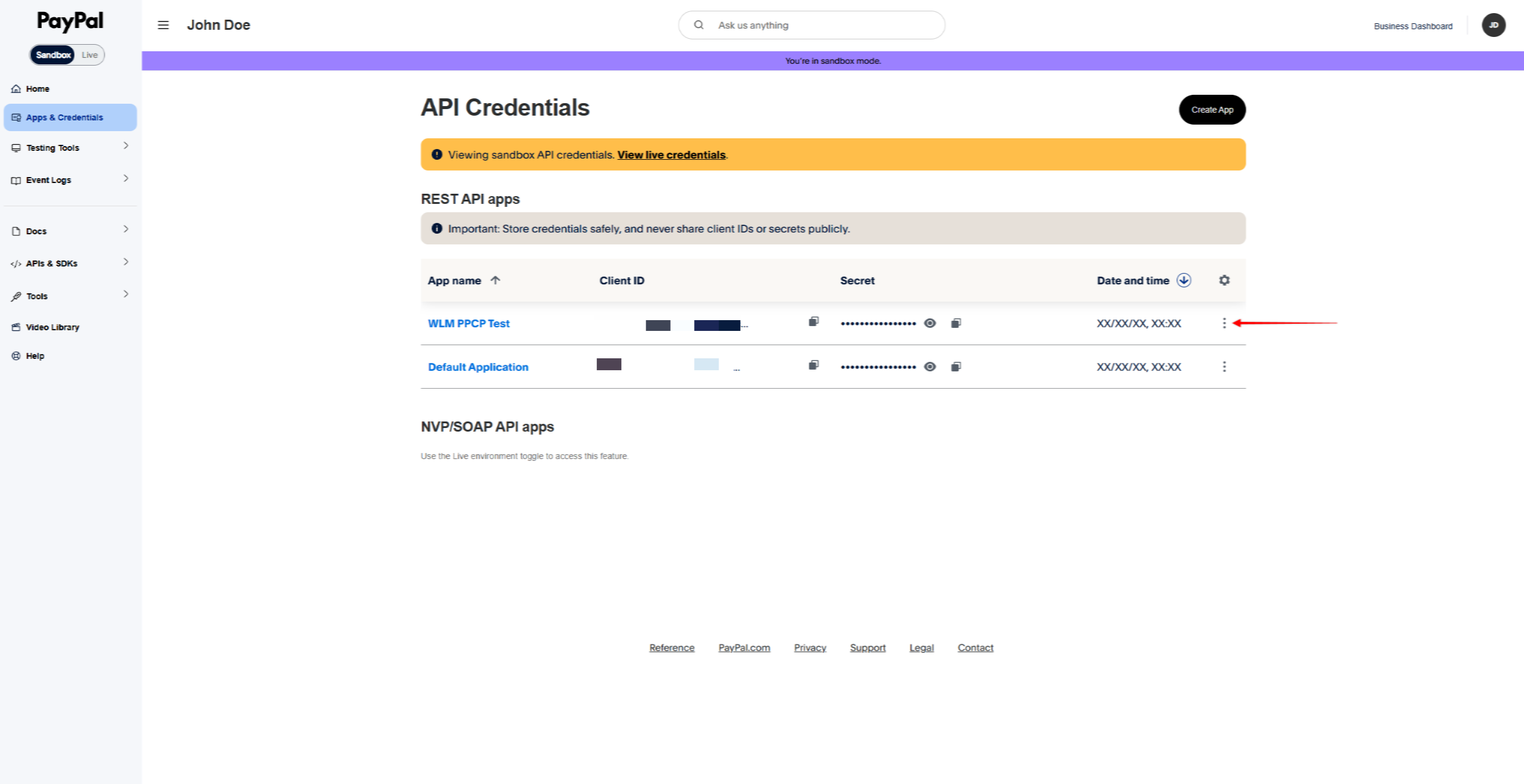Reveal the Default Application secret
Screen dimensions: 1524x784
coord(930,367)
